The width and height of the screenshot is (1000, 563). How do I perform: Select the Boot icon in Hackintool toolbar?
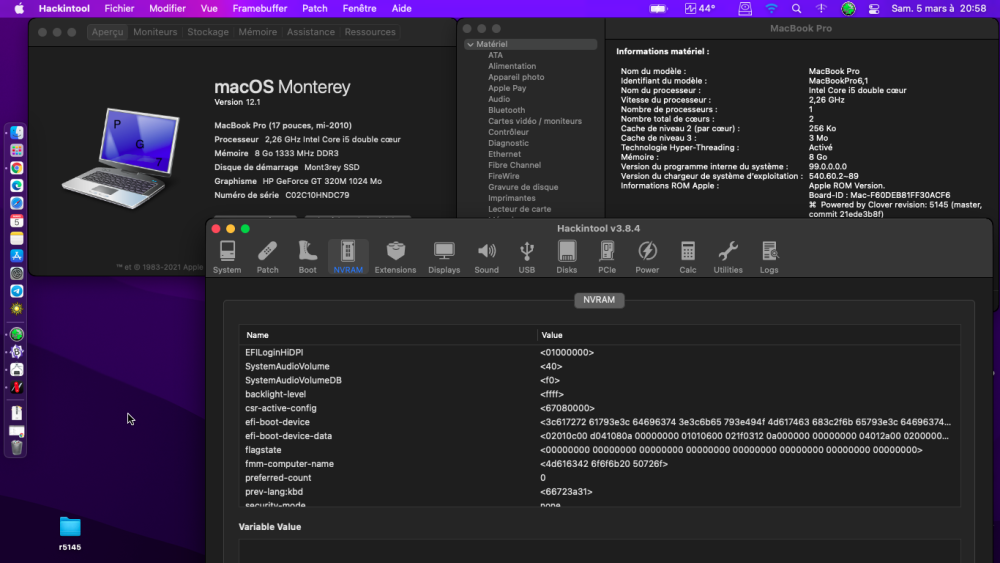point(307,257)
